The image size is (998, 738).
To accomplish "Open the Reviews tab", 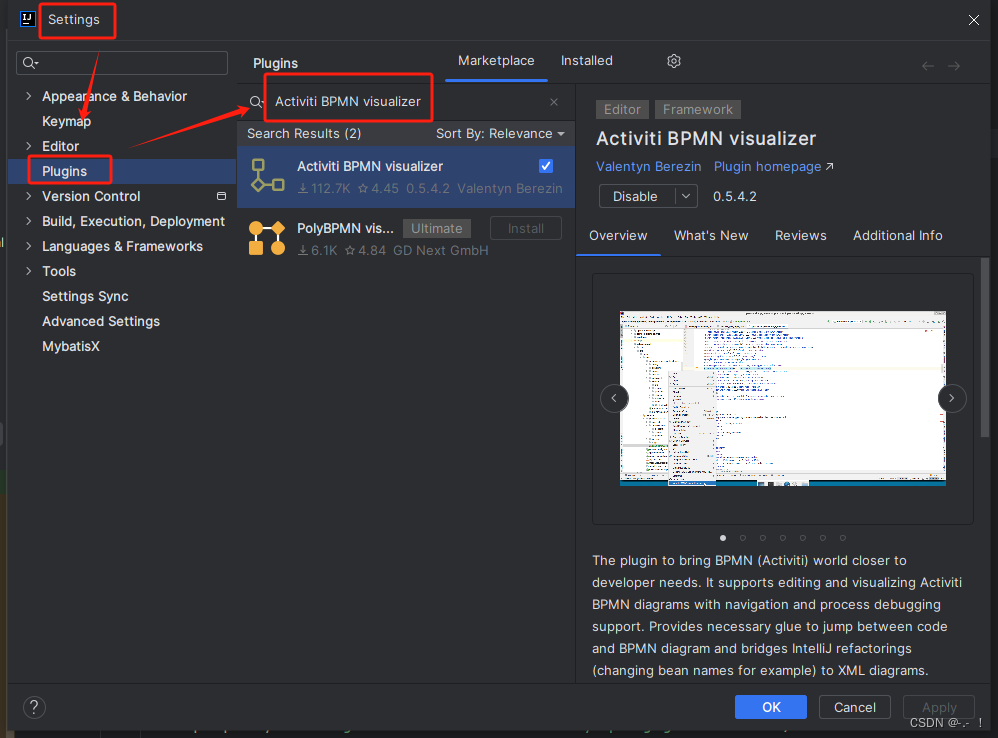I will point(800,235).
